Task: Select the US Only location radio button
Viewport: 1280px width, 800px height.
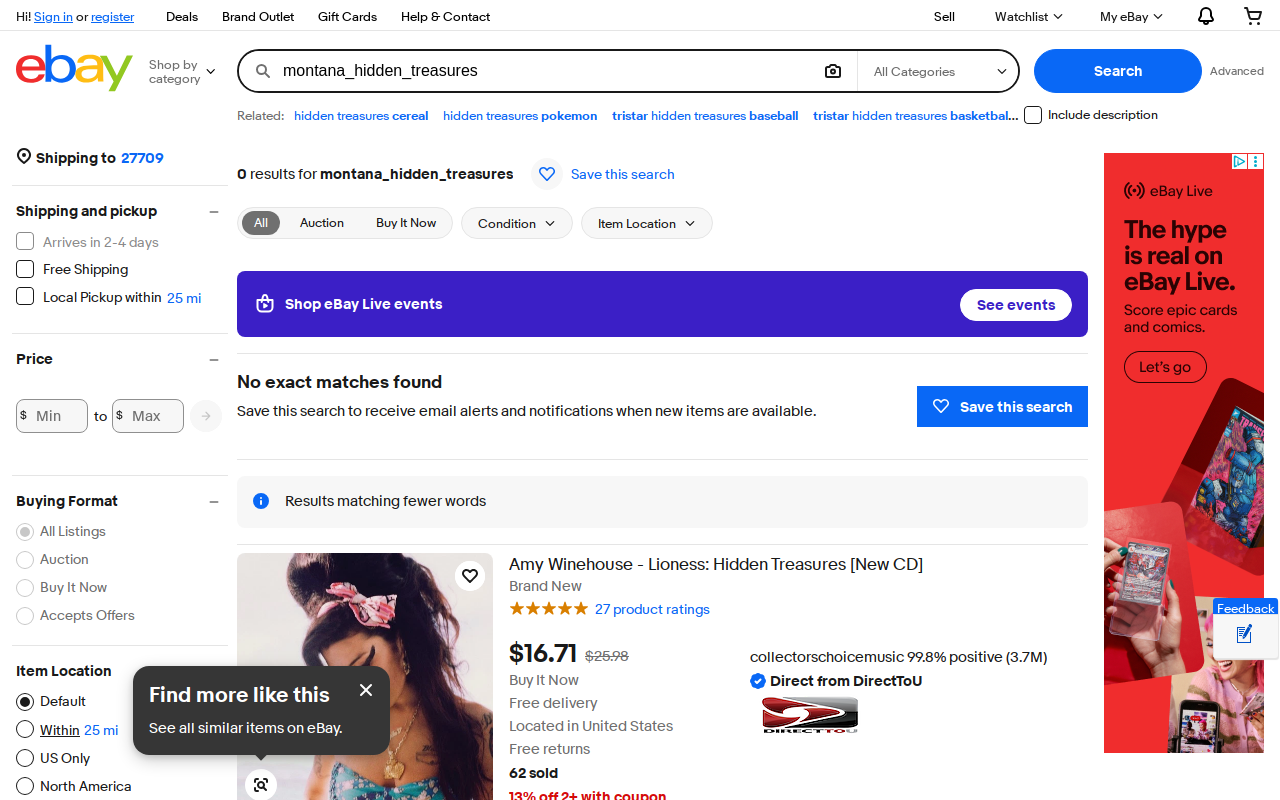Action: (x=25, y=758)
